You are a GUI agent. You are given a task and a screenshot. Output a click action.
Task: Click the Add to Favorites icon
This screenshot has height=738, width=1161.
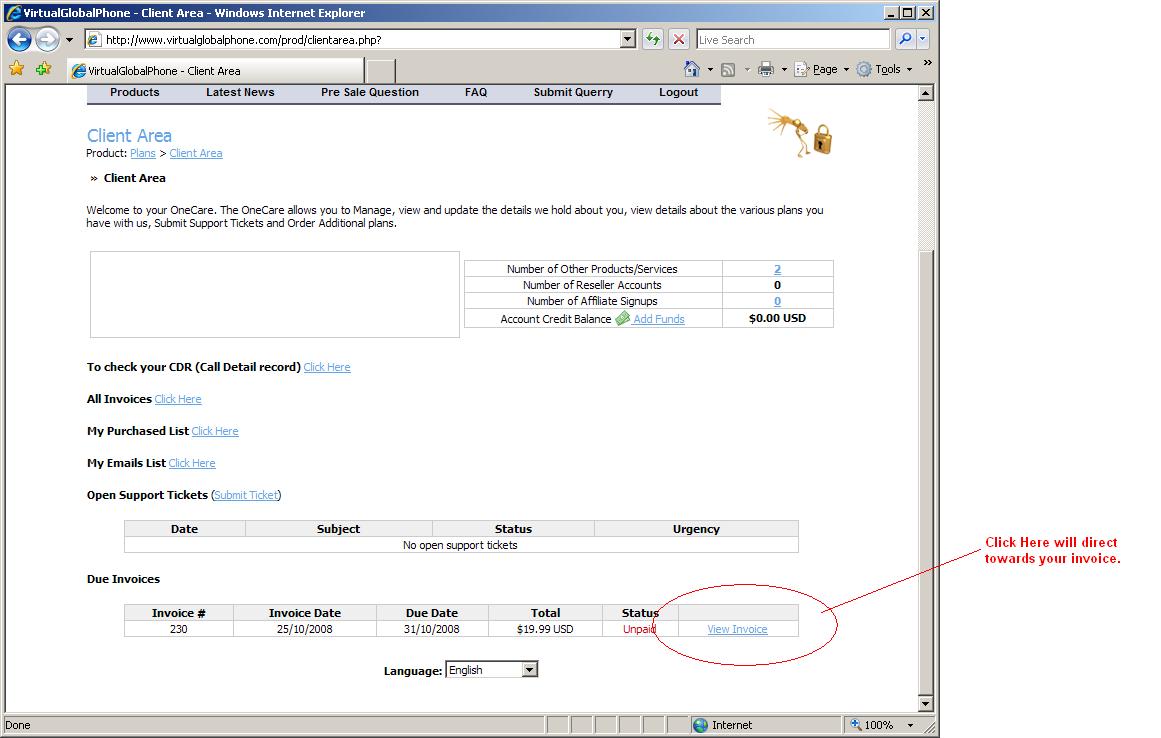click(x=44, y=70)
